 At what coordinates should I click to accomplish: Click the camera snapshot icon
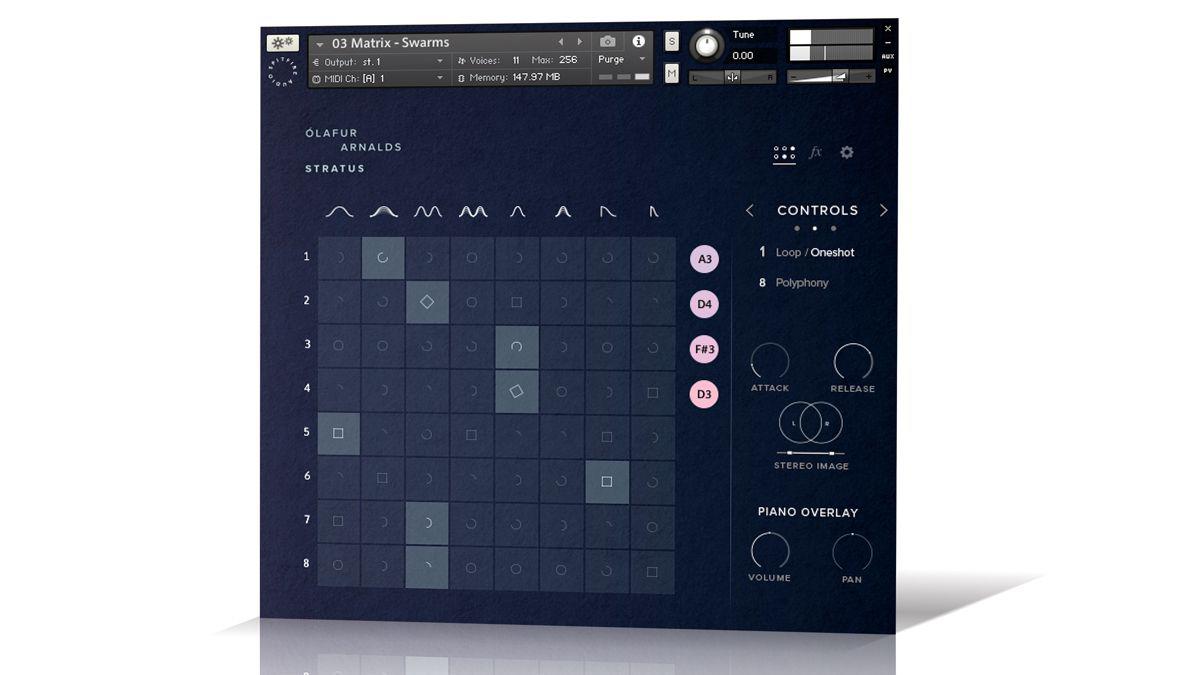pyautogui.click(x=607, y=42)
